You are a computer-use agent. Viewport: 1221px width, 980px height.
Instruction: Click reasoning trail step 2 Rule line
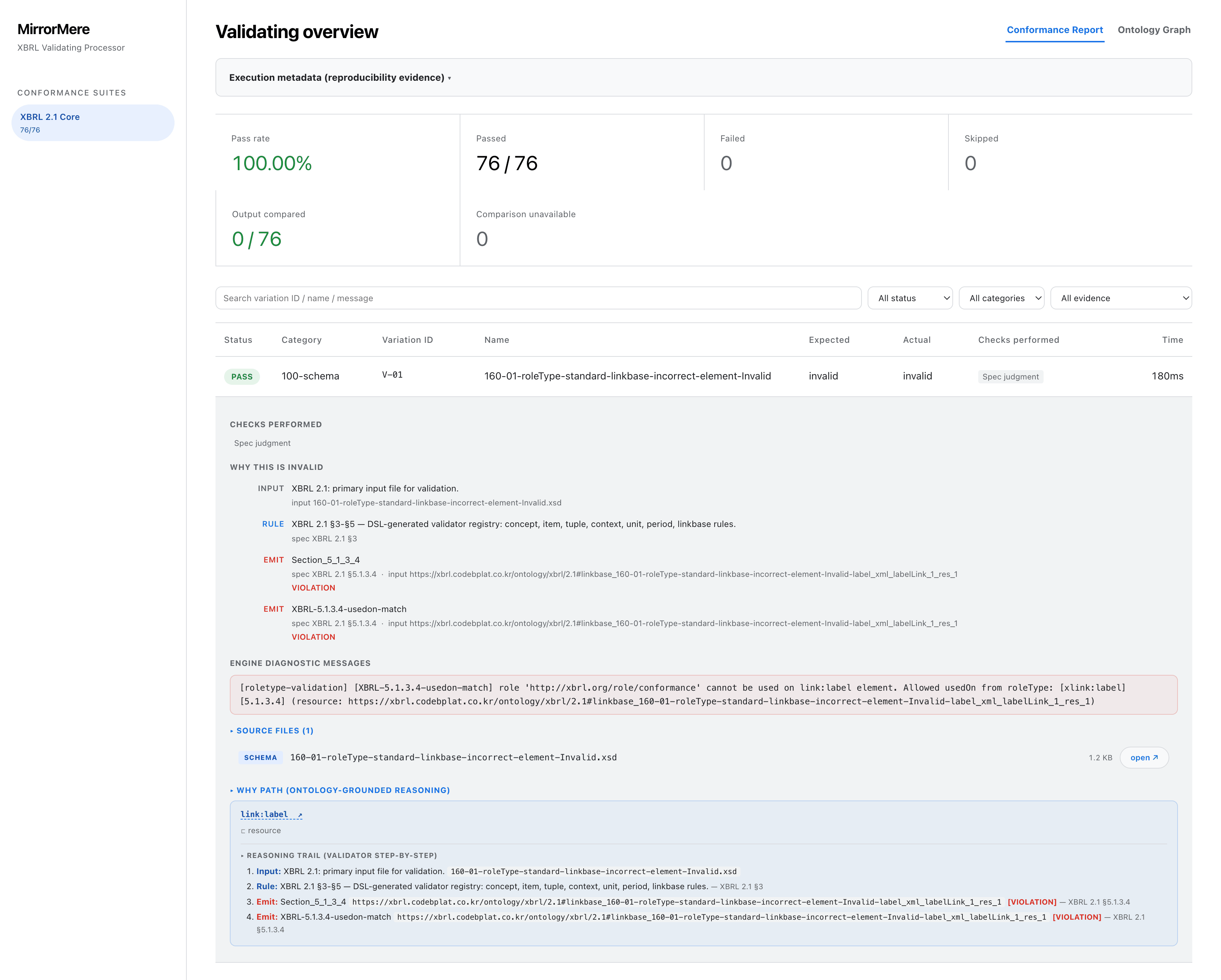click(x=510, y=887)
